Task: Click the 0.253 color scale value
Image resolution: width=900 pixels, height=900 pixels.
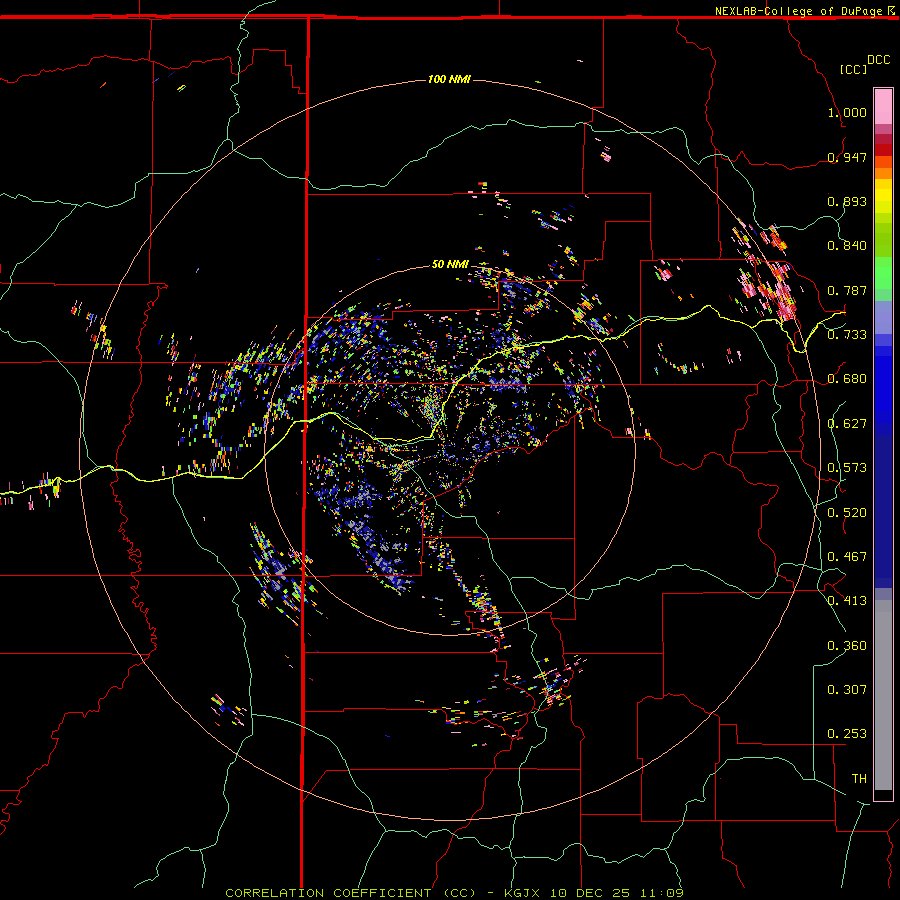Action: pyautogui.click(x=847, y=734)
